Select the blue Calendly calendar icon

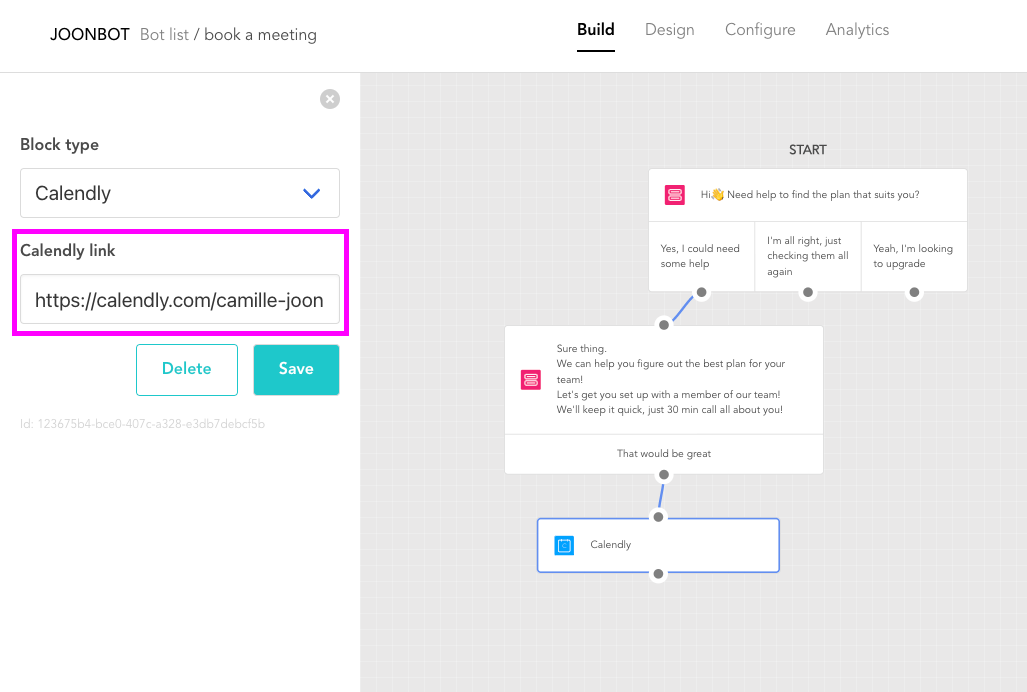click(x=564, y=545)
